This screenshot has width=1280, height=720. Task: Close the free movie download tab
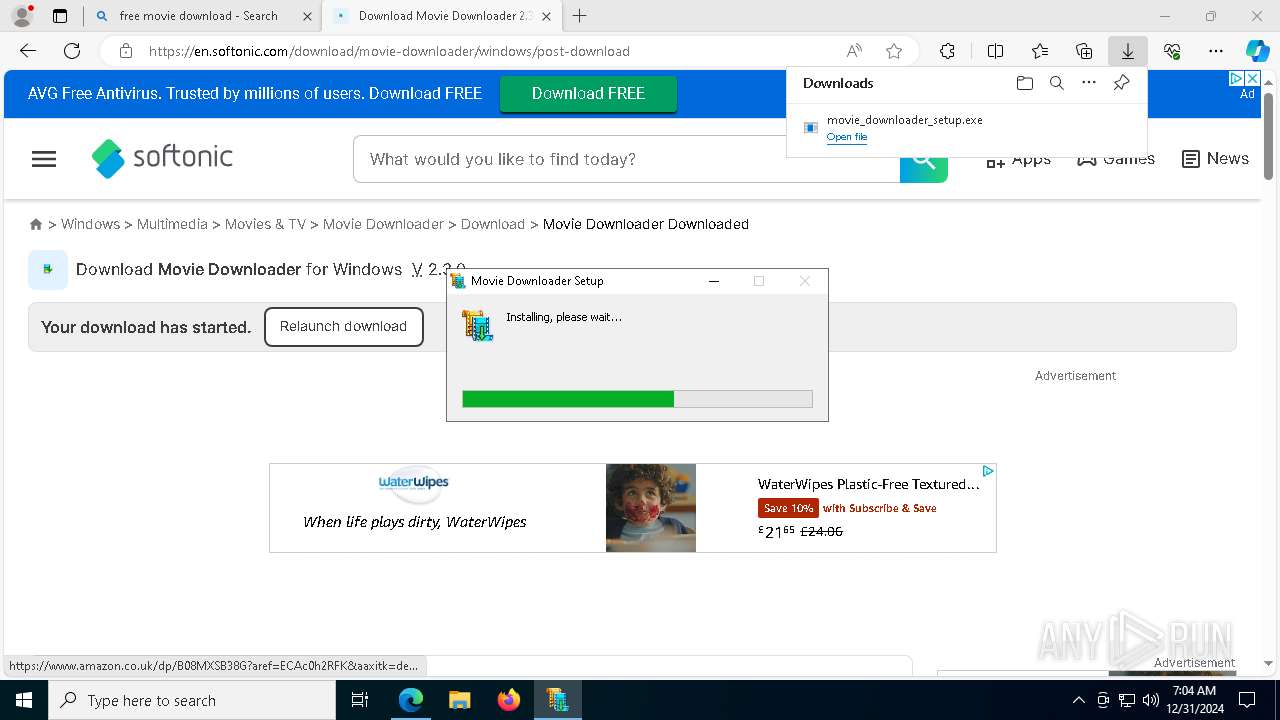coord(307,16)
